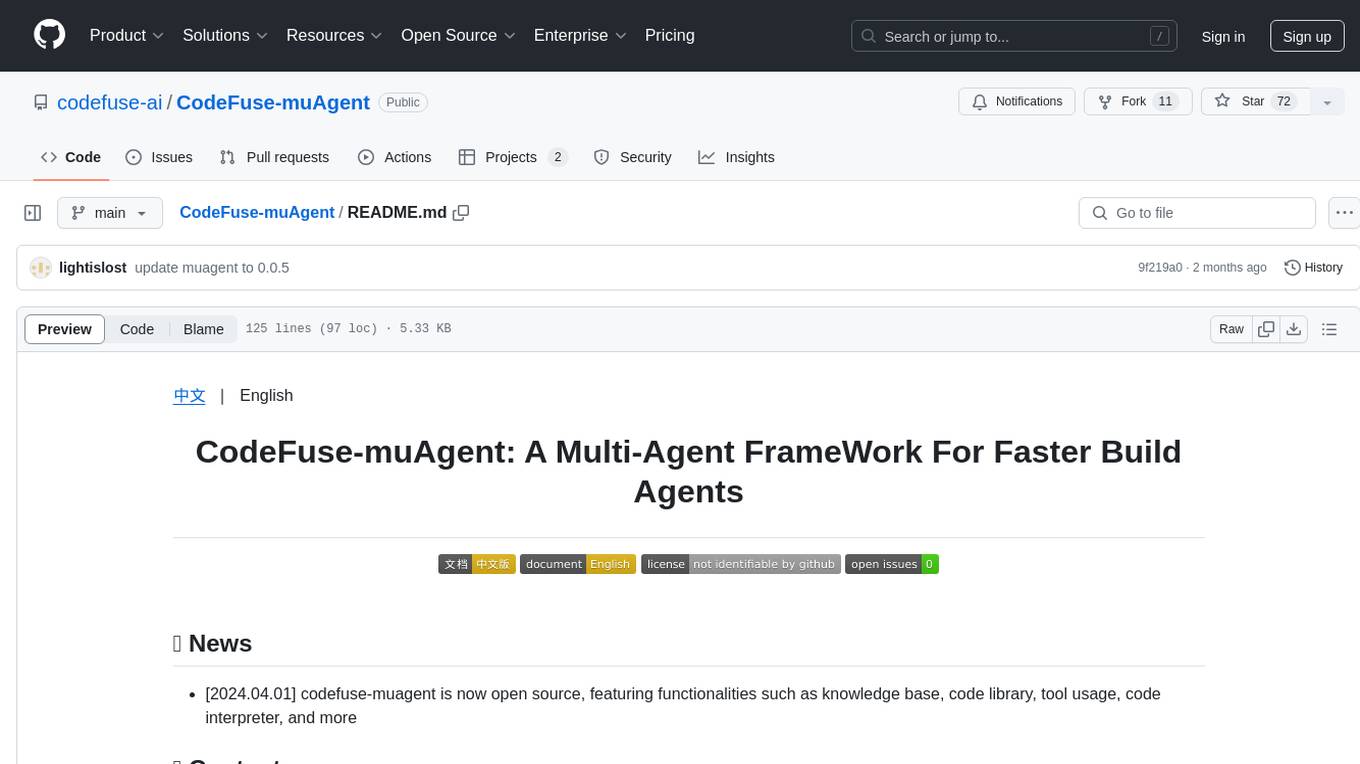Click the 文档 中文版 badge
Screen dimensions: 1360x764
pos(477,564)
